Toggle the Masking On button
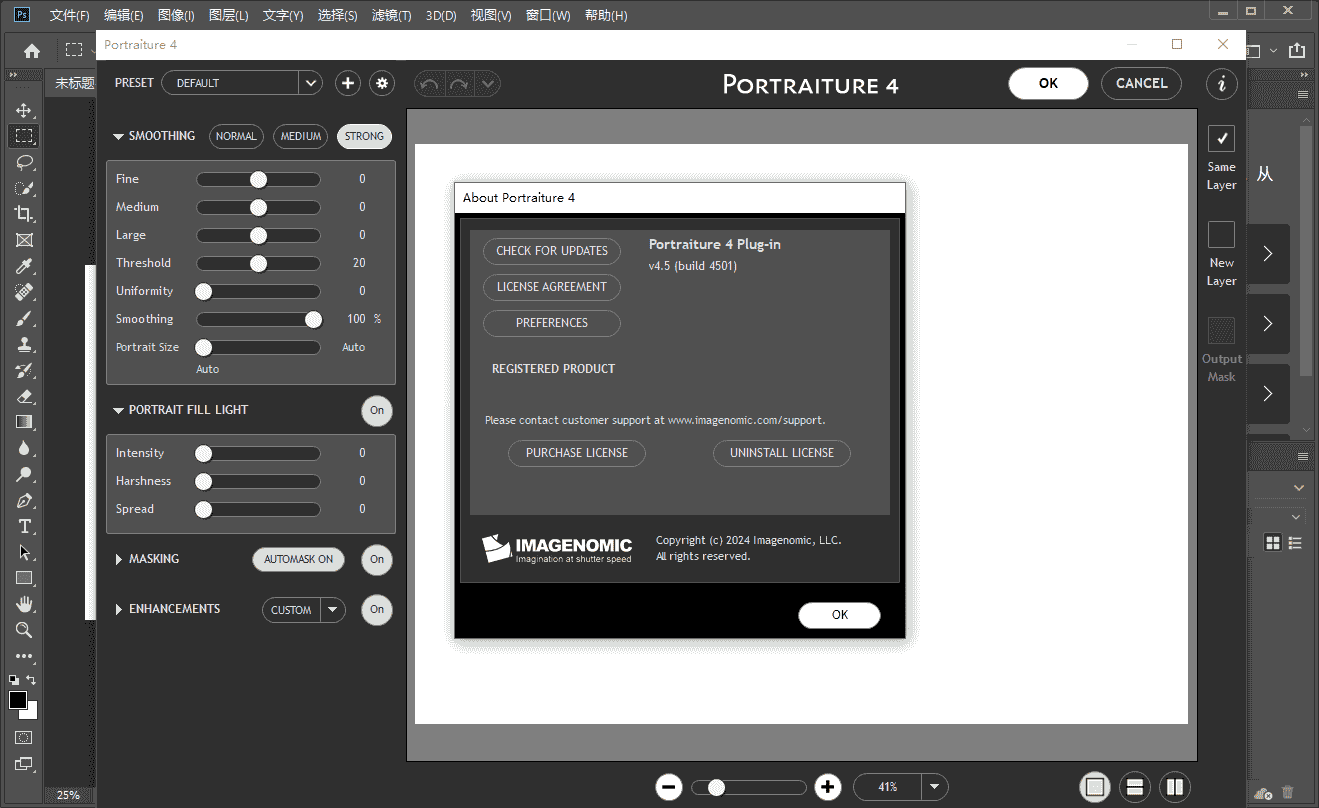The width and height of the screenshot is (1319, 808). click(x=377, y=559)
